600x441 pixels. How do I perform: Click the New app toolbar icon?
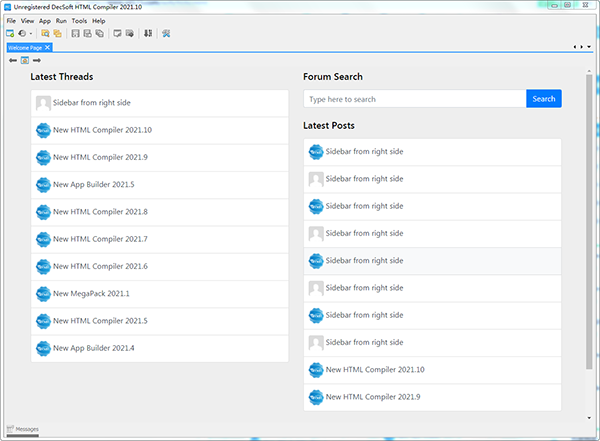10,33
